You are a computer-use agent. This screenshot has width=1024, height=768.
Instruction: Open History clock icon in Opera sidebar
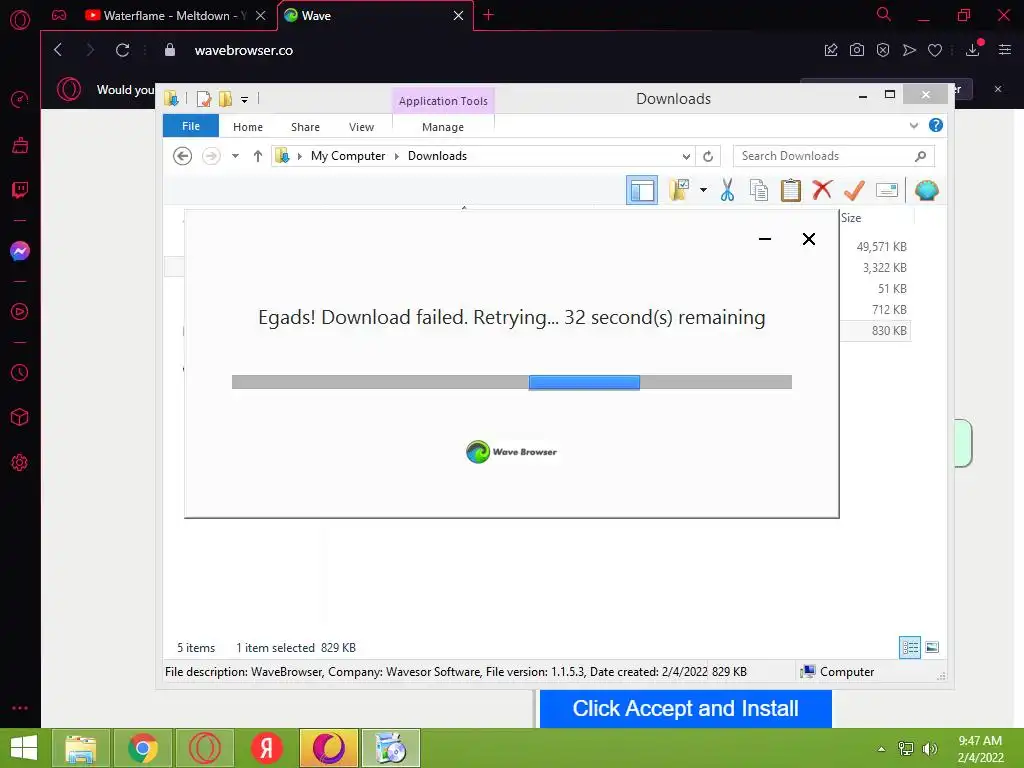[x=20, y=372]
